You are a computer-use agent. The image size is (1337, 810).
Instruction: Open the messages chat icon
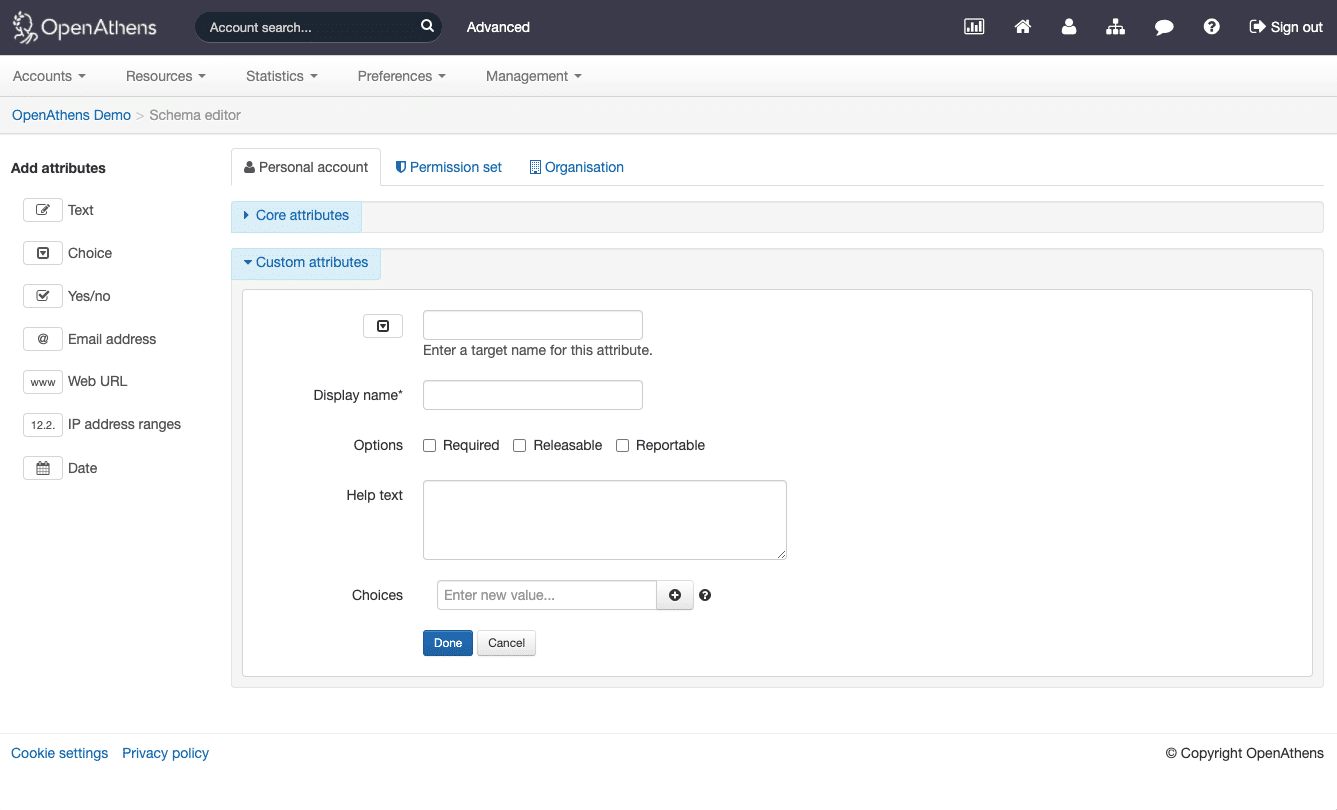pyautogui.click(x=1163, y=26)
